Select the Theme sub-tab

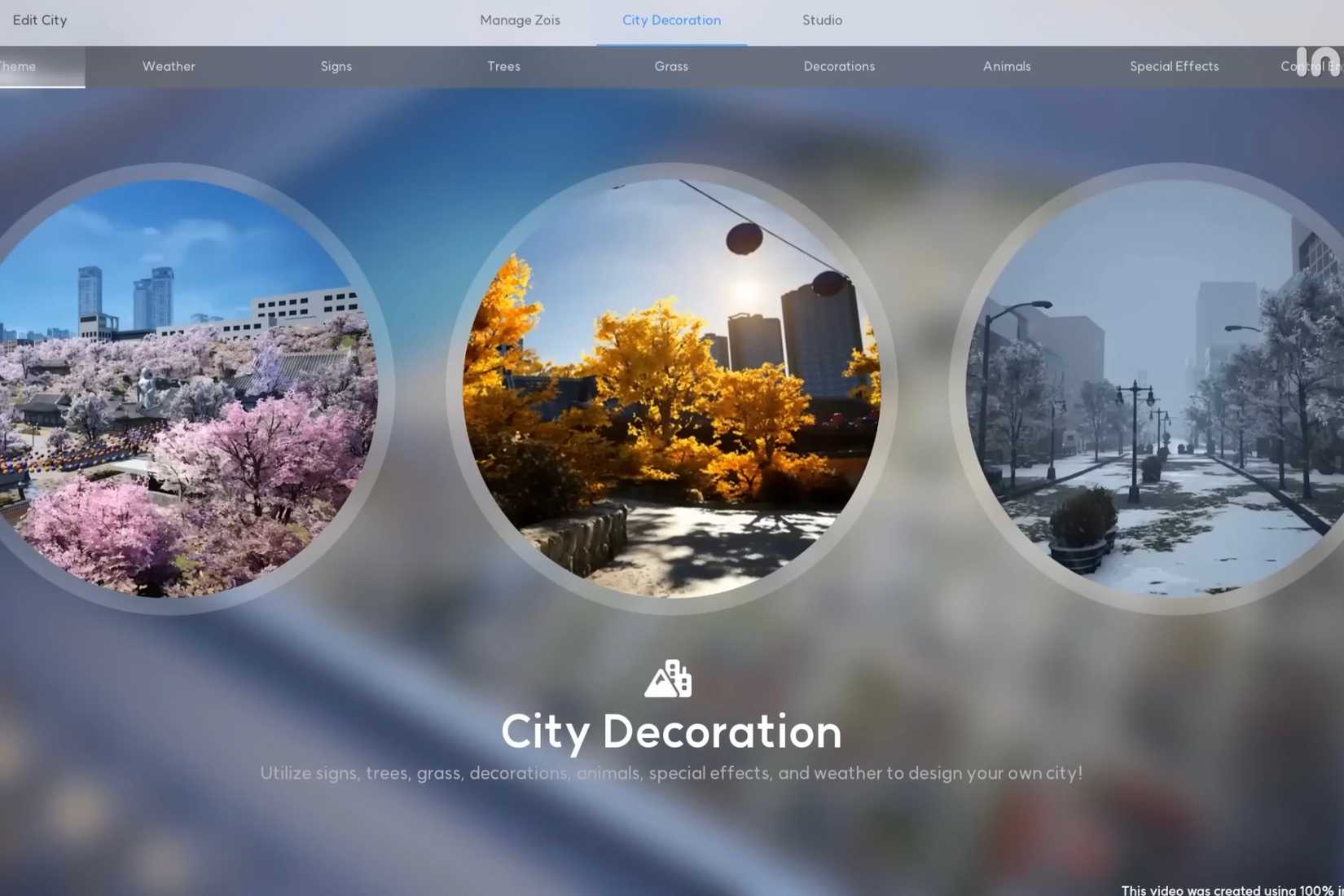18,67
